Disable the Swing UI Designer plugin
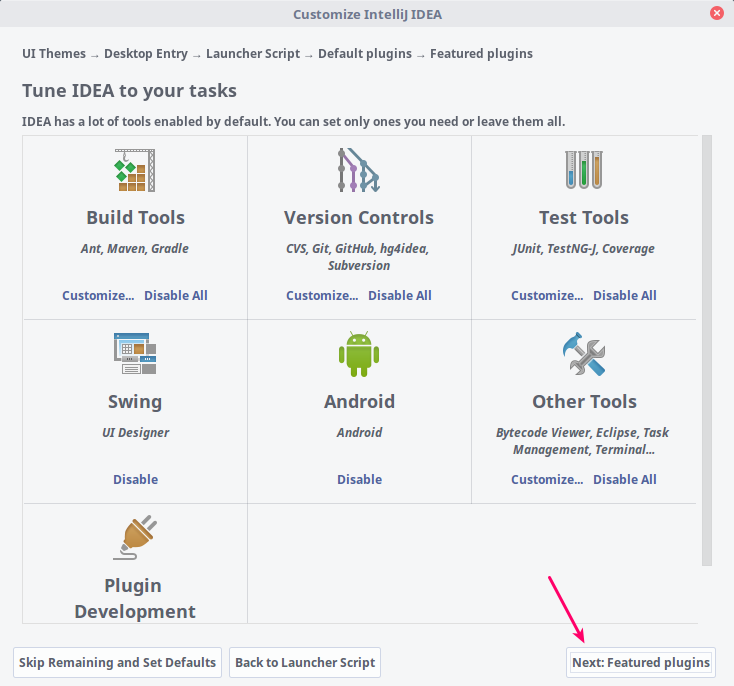The width and height of the screenshot is (734, 686). [x=135, y=479]
